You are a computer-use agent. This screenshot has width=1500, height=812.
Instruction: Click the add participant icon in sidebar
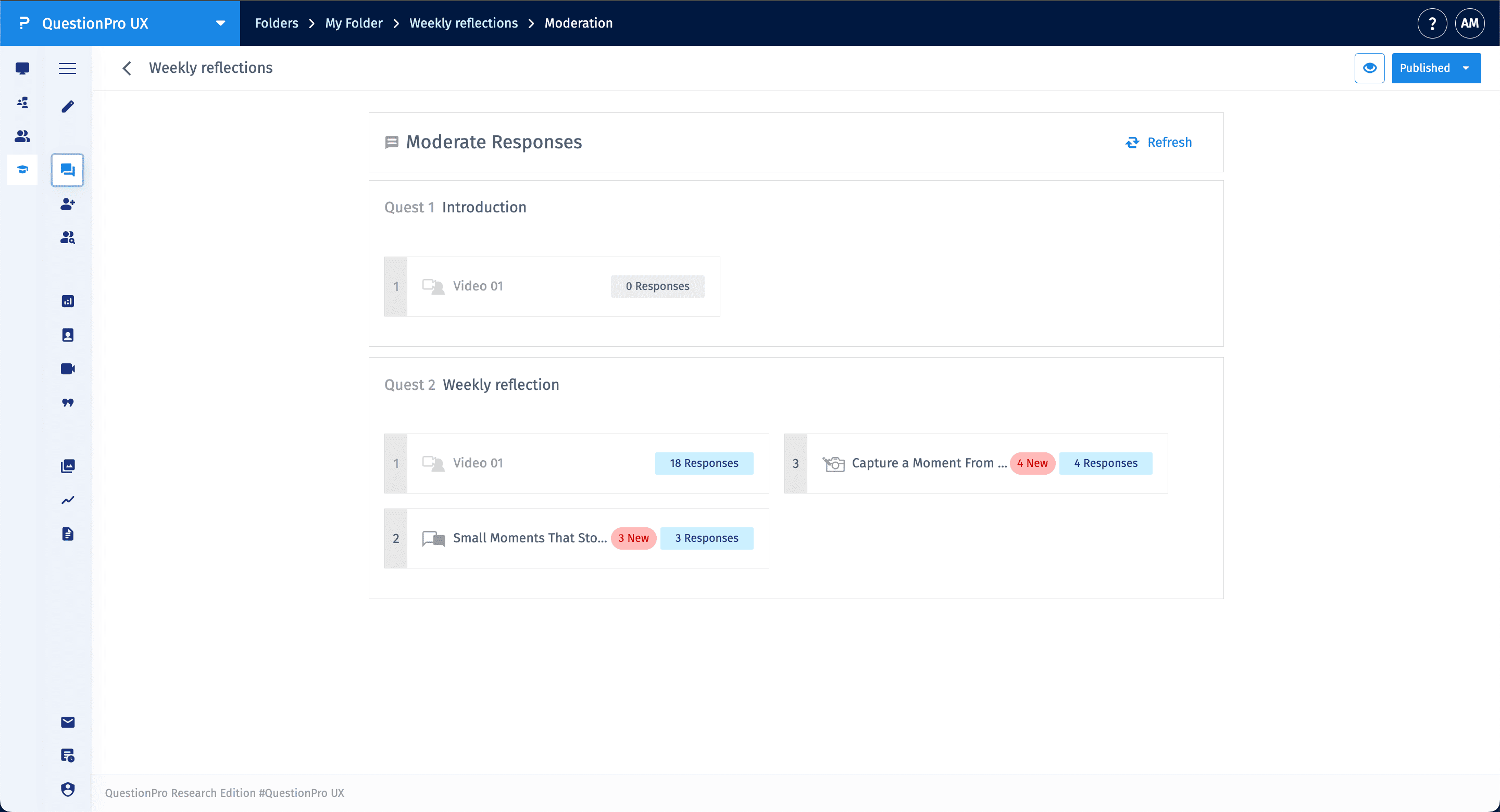(x=68, y=204)
